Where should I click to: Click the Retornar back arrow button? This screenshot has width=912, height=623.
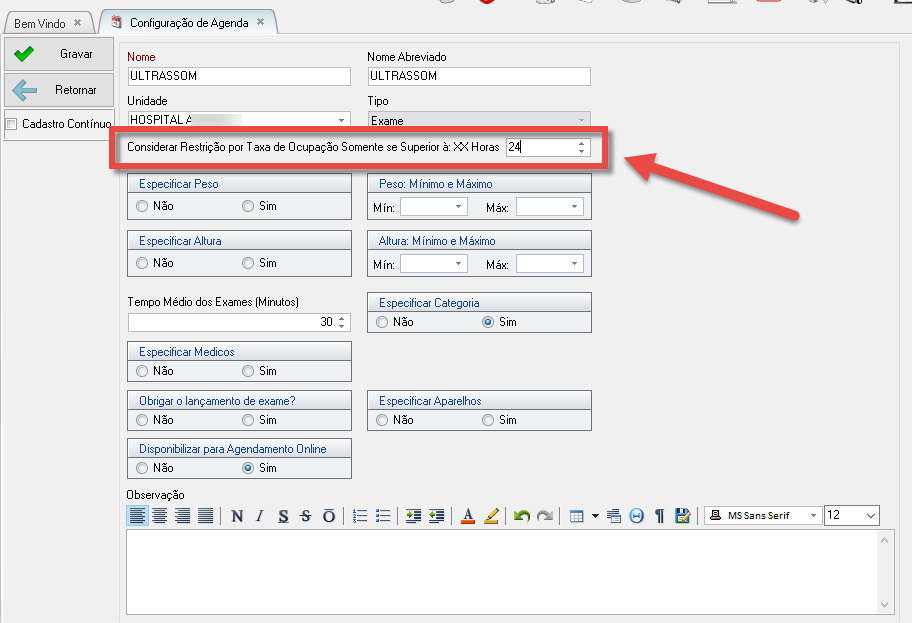[x=58, y=90]
